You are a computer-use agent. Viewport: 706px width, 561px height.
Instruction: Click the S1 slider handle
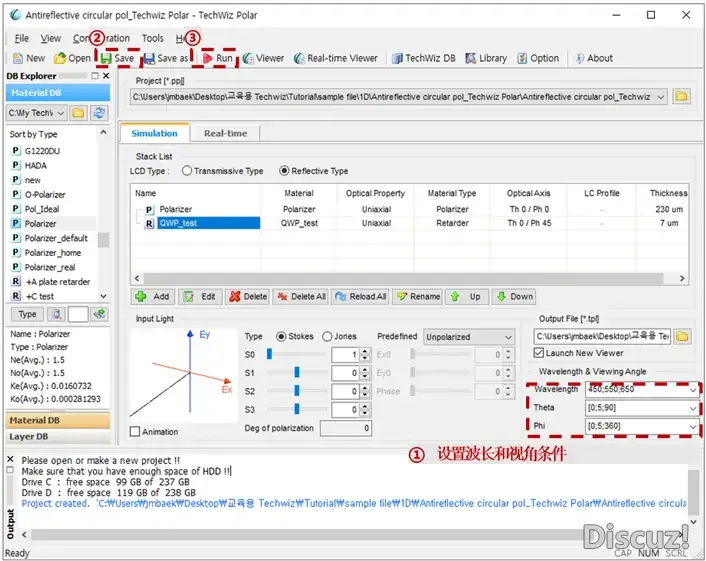pyautogui.click(x=297, y=372)
